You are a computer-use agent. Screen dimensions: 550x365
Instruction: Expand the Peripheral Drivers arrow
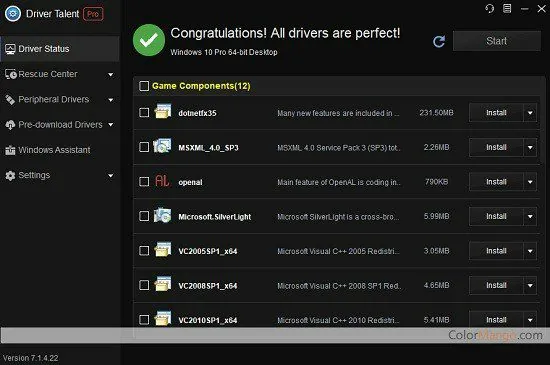tap(110, 100)
